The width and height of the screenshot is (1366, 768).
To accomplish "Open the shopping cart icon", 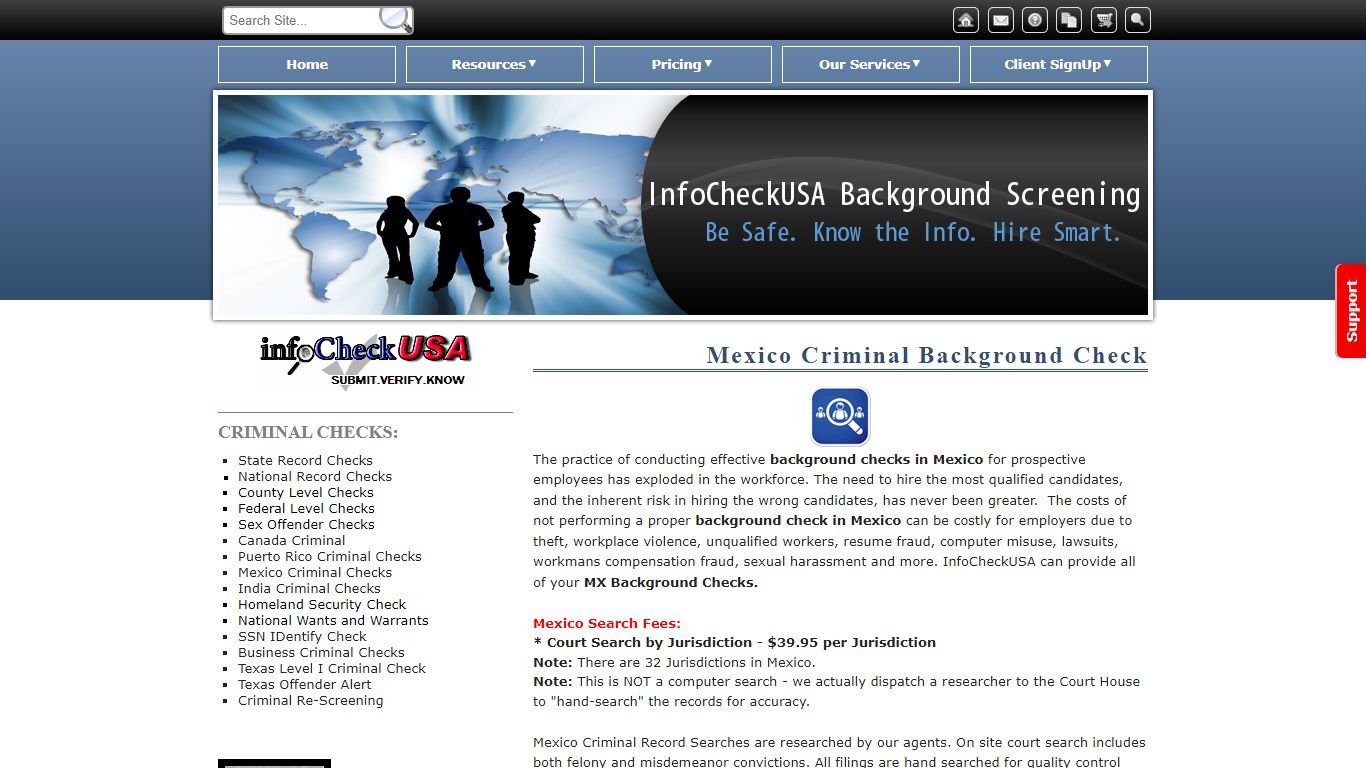I will pos(1103,19).
